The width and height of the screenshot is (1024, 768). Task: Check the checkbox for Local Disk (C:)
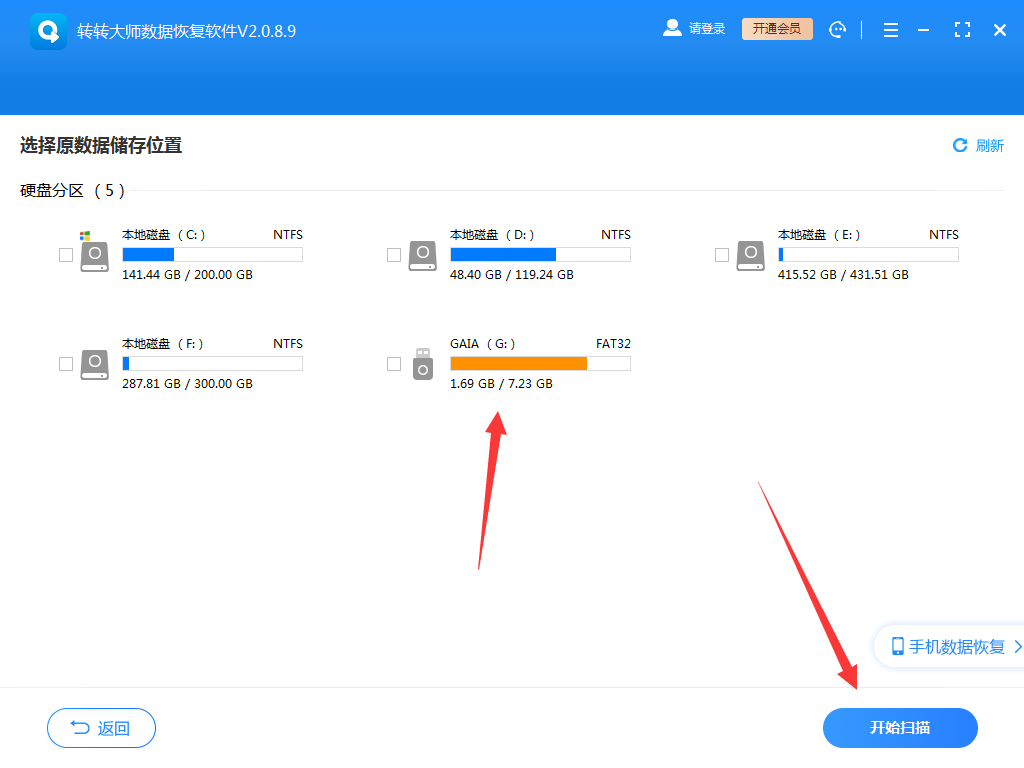click(x=66, y=255)
